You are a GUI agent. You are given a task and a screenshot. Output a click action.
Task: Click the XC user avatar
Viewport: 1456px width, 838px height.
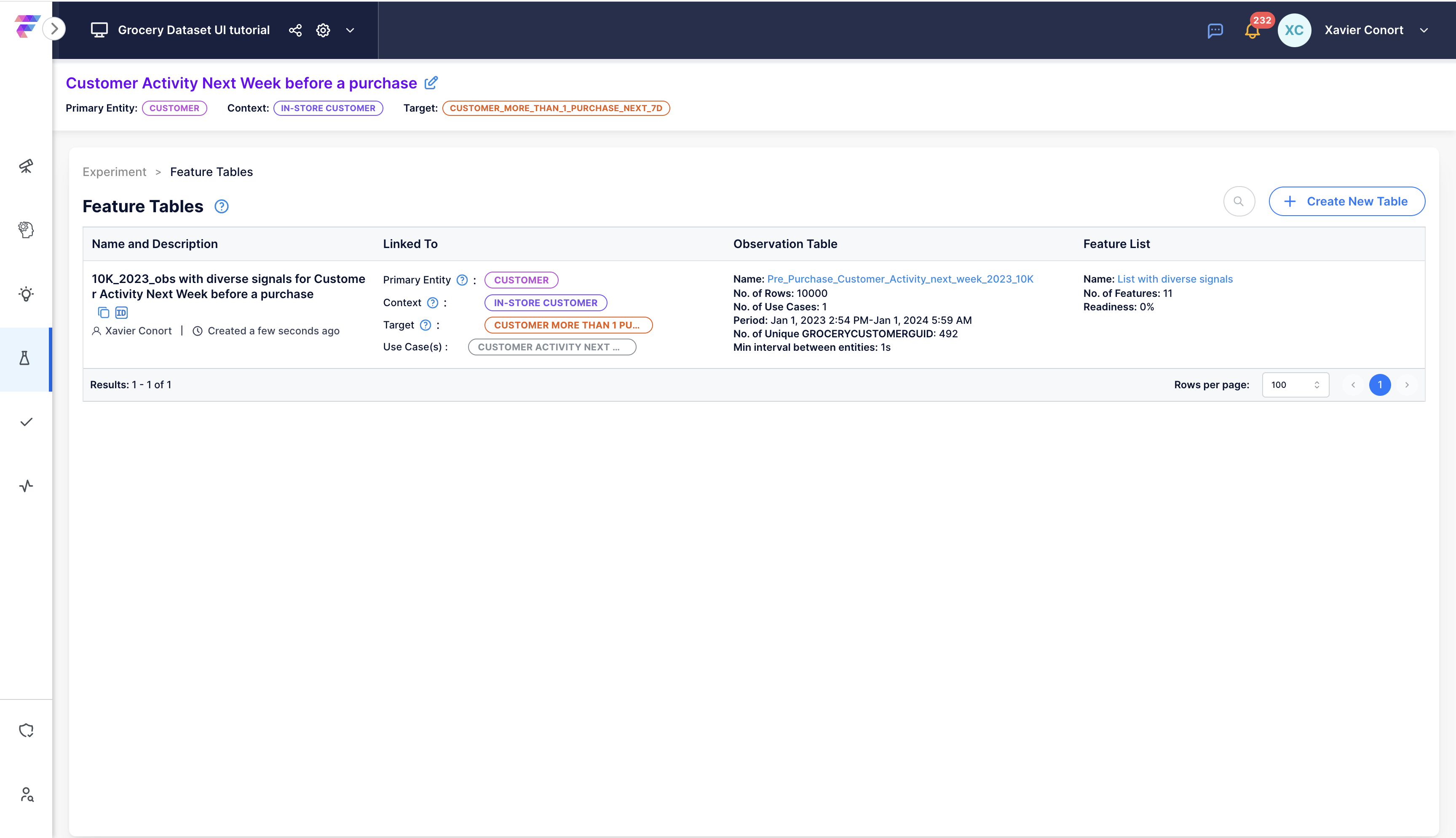coord(1294,30)
